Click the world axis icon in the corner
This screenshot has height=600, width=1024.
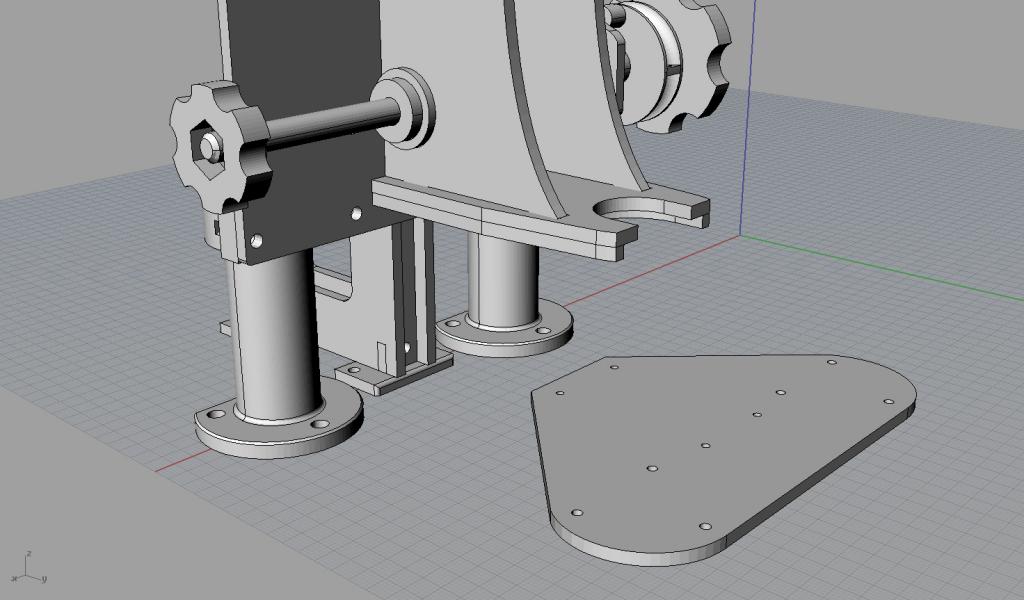(30, 570)
